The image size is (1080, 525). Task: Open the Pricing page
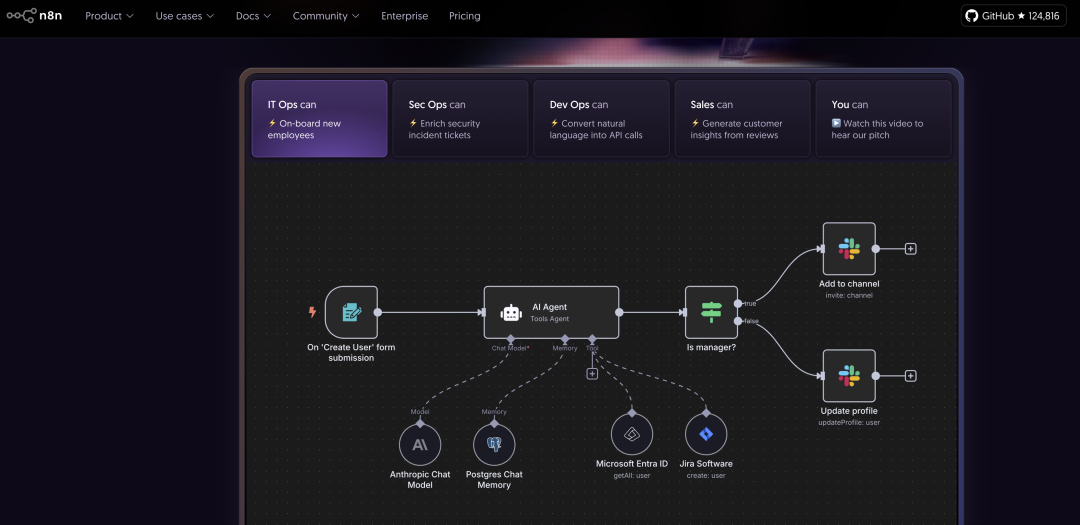465,16
